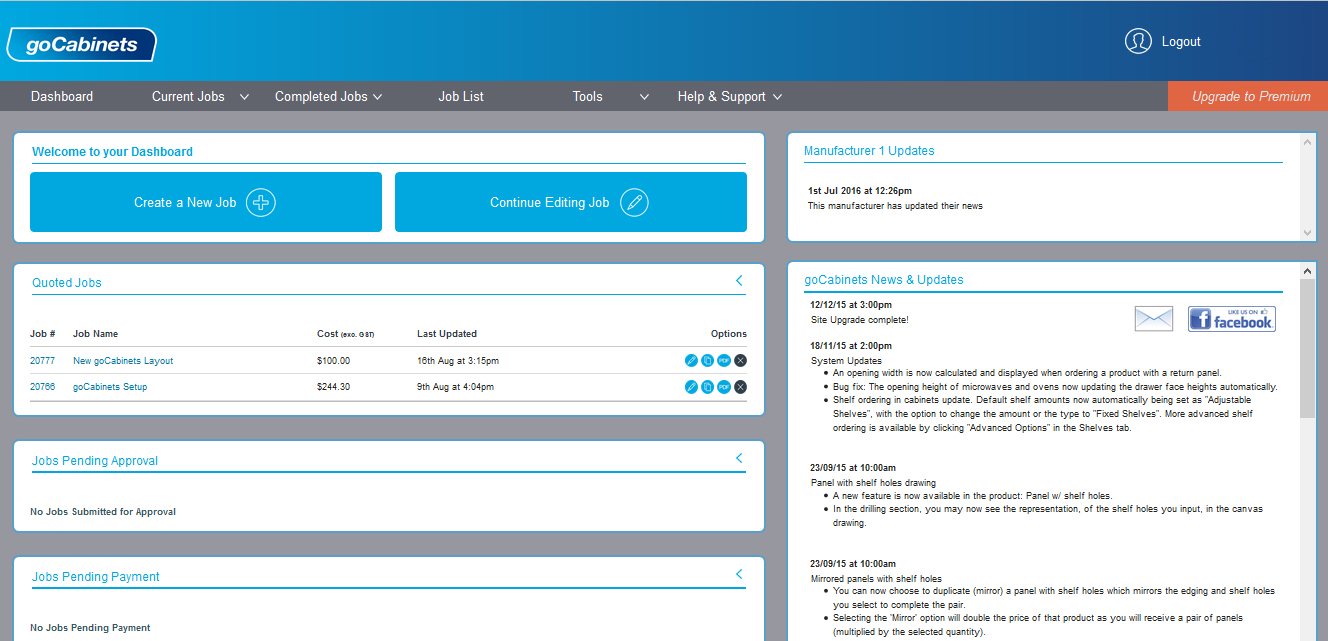Click the Facebook like badge
Image resolution: width=1328 pixels, height=641 pixels.
coord(1231,319)
